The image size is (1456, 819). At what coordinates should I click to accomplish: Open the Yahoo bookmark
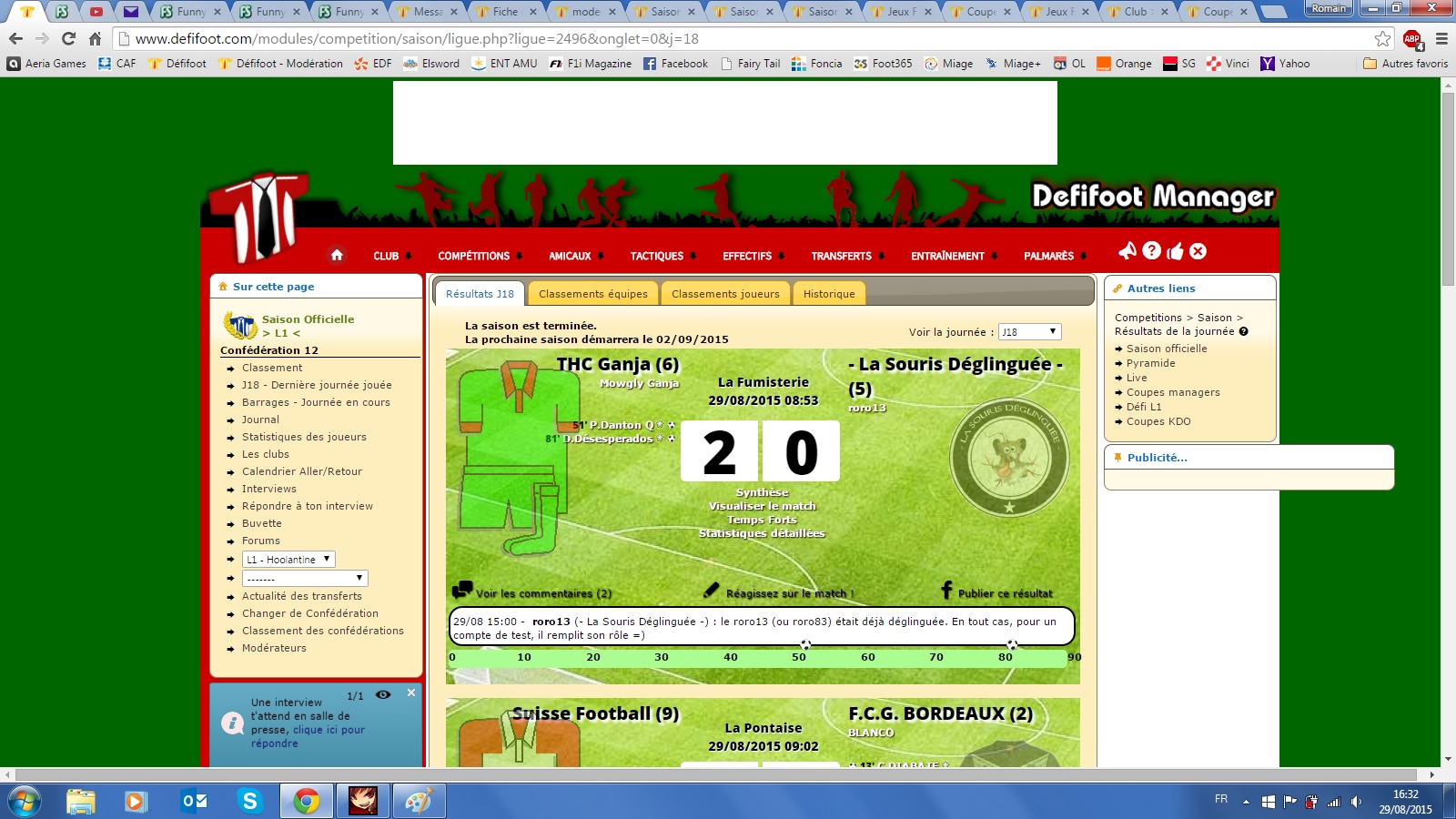click(x=1285, y=64)
